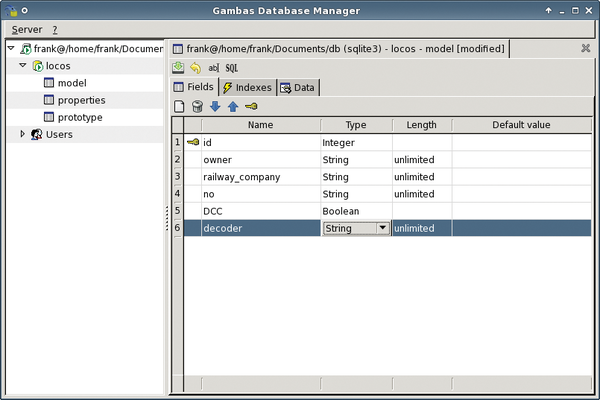
Task: Delete field using the trash can icon
Action: [197, 107]
